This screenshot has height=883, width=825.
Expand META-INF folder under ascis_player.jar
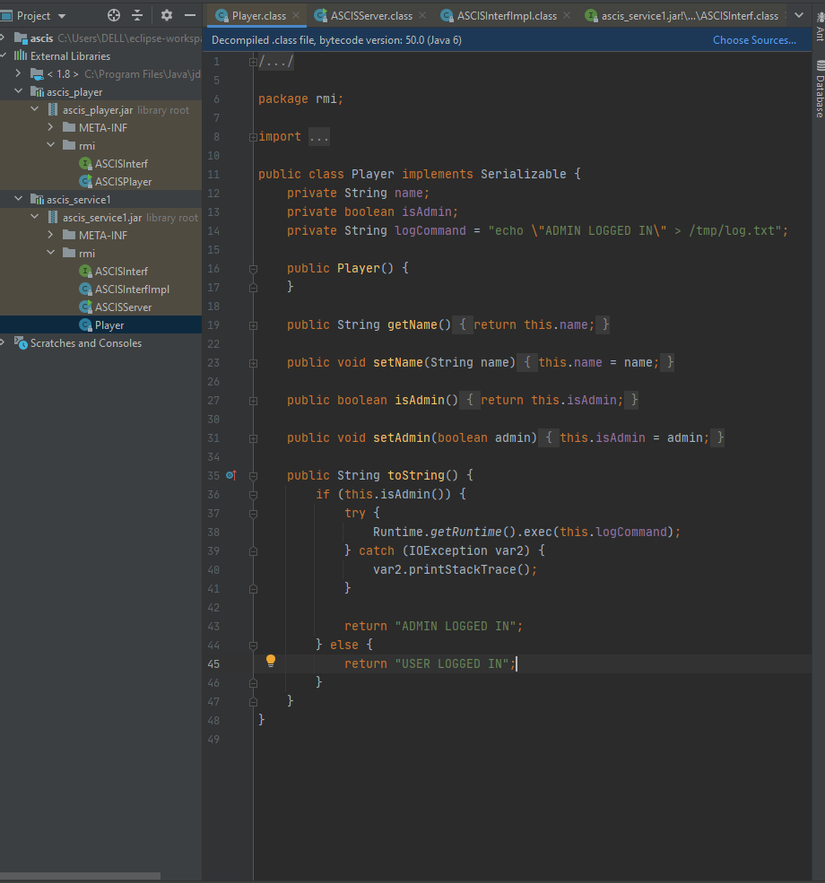[x=52, y=128]
